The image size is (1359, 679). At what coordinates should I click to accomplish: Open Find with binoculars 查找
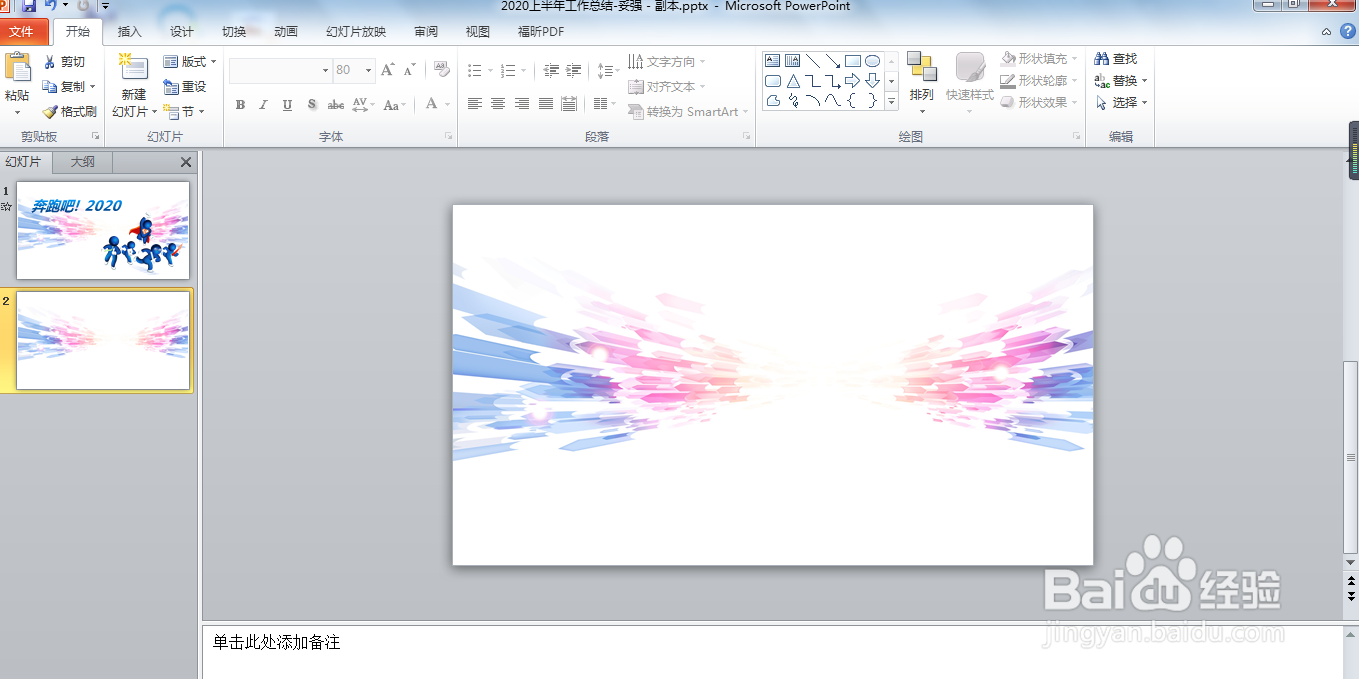[1116, 59]
